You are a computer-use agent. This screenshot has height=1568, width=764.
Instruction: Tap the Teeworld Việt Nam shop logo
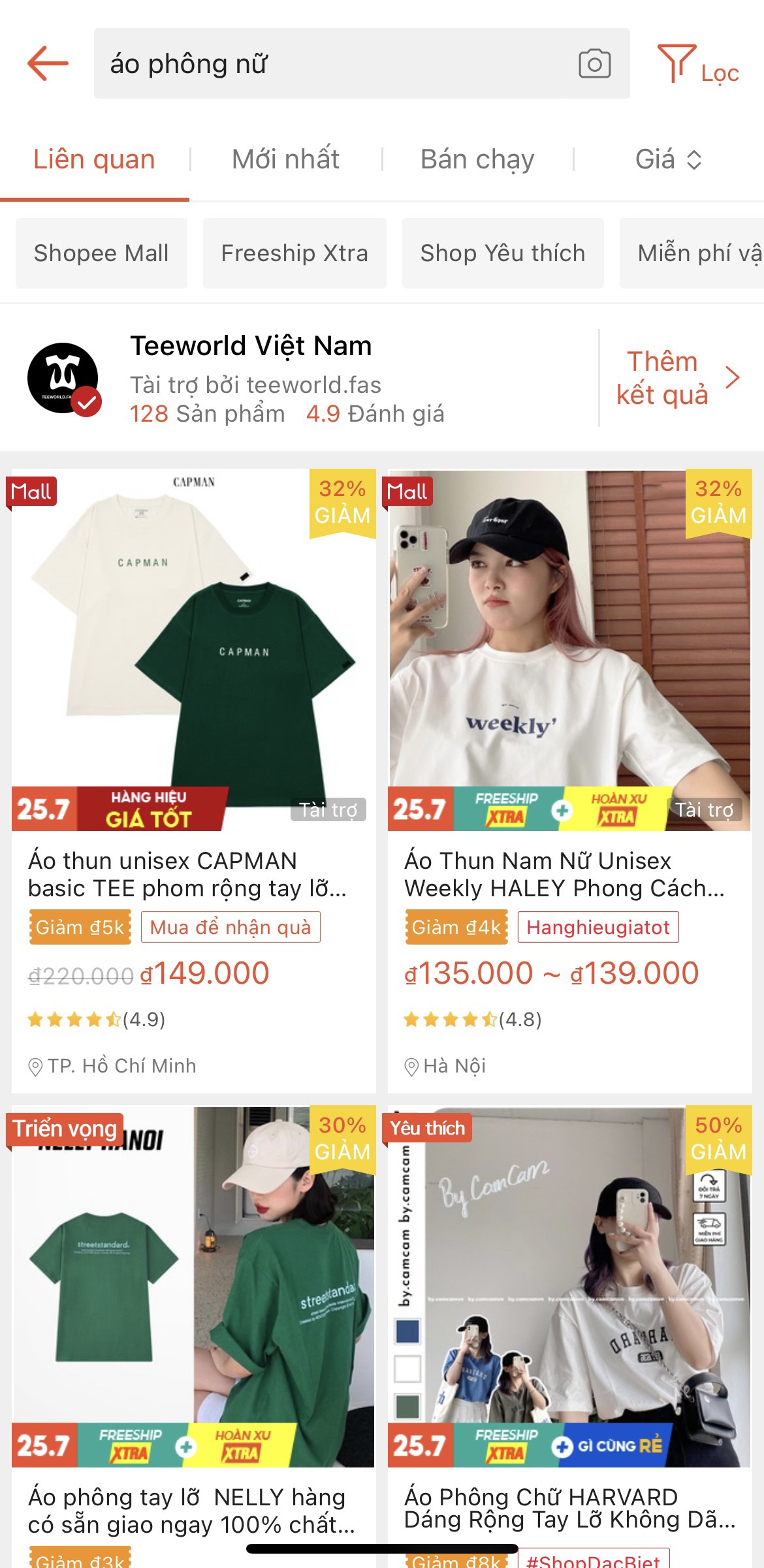[63, 378]
